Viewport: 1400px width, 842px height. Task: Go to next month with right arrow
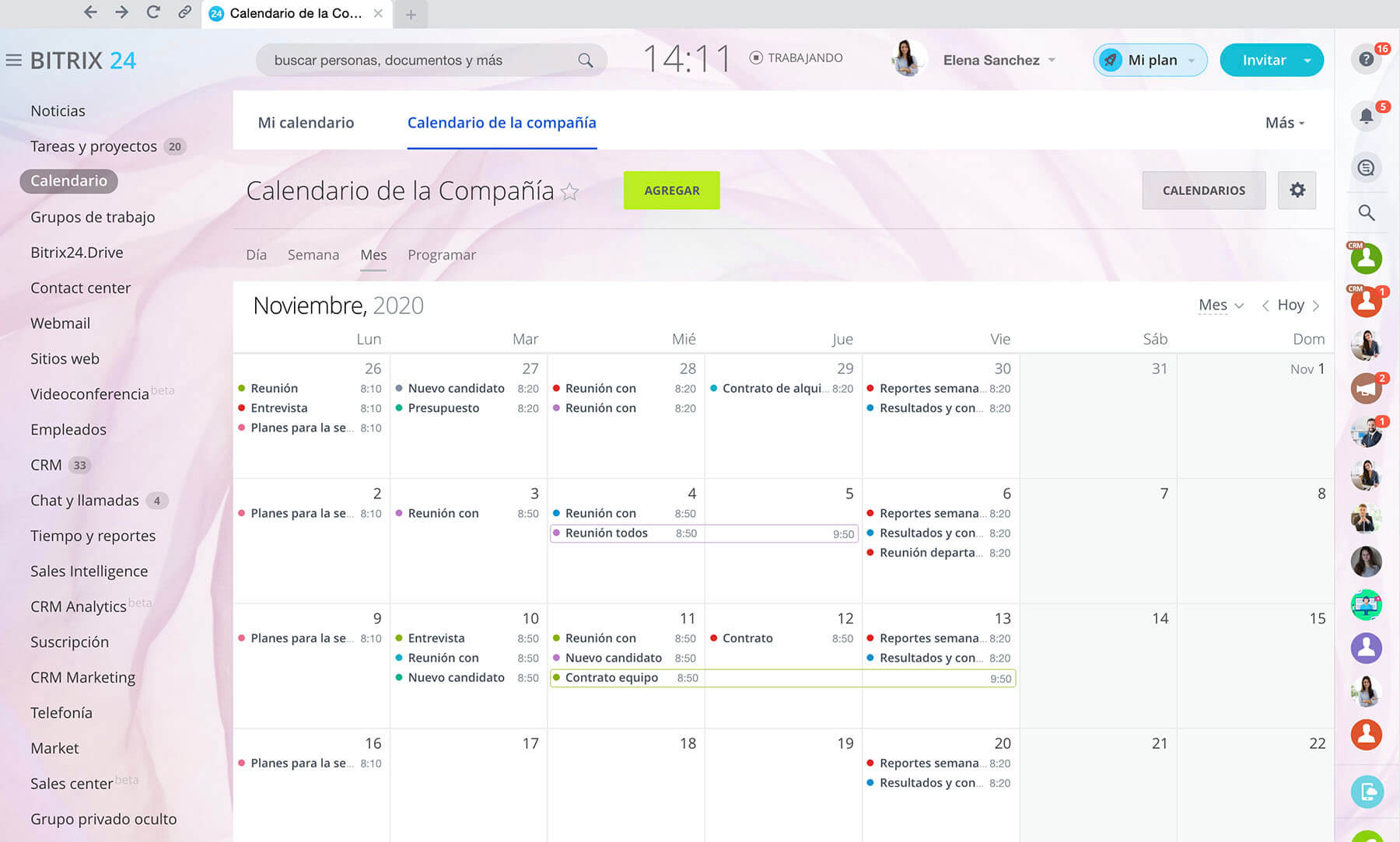click(x=1316, y=306)
